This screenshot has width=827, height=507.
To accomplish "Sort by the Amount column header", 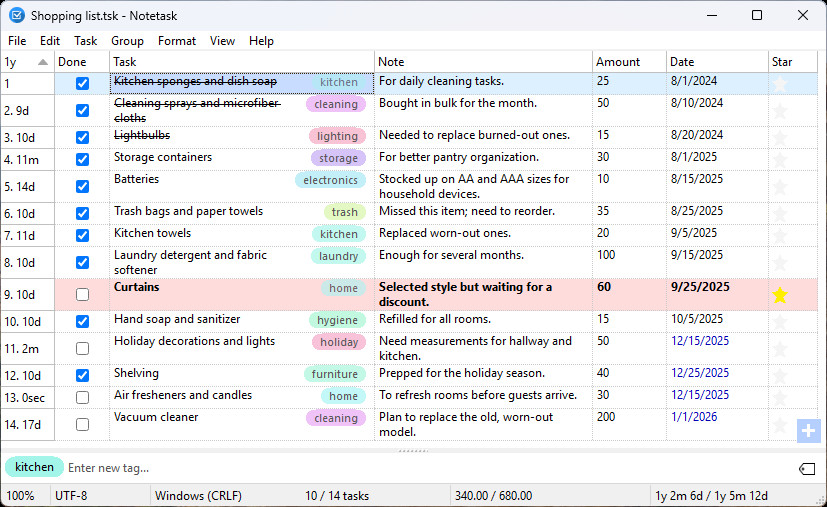I will click(x=629, y=62).
